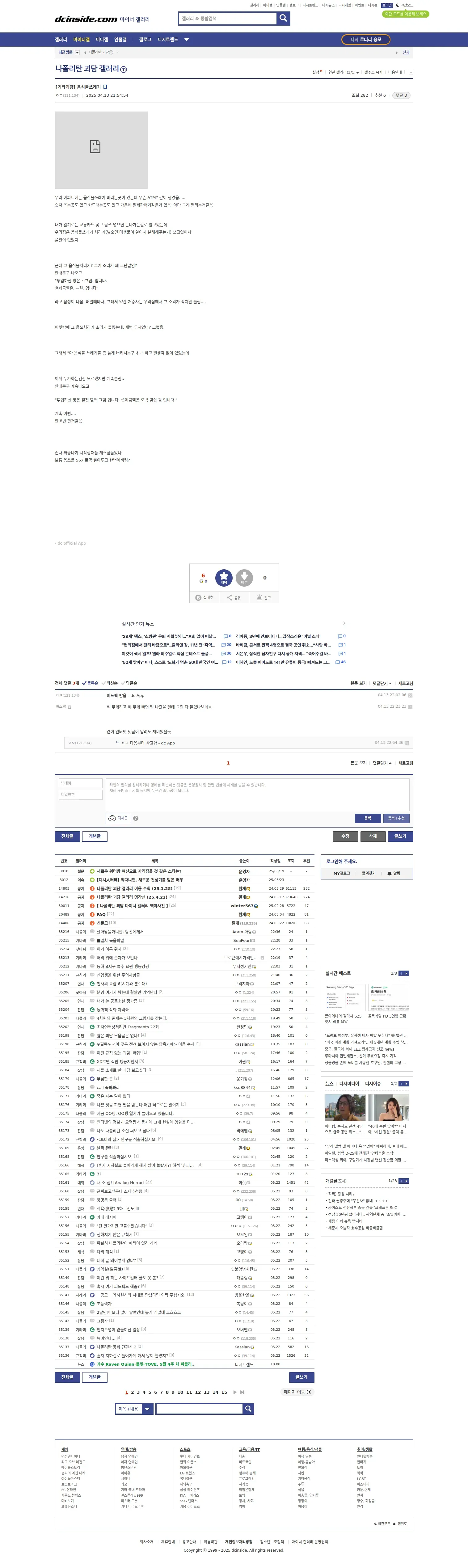This screenshot has width=468, height=1568.
Task: Expand 연관 갤러리(3/1) dropdown
Action: click(x=344, y=72)
